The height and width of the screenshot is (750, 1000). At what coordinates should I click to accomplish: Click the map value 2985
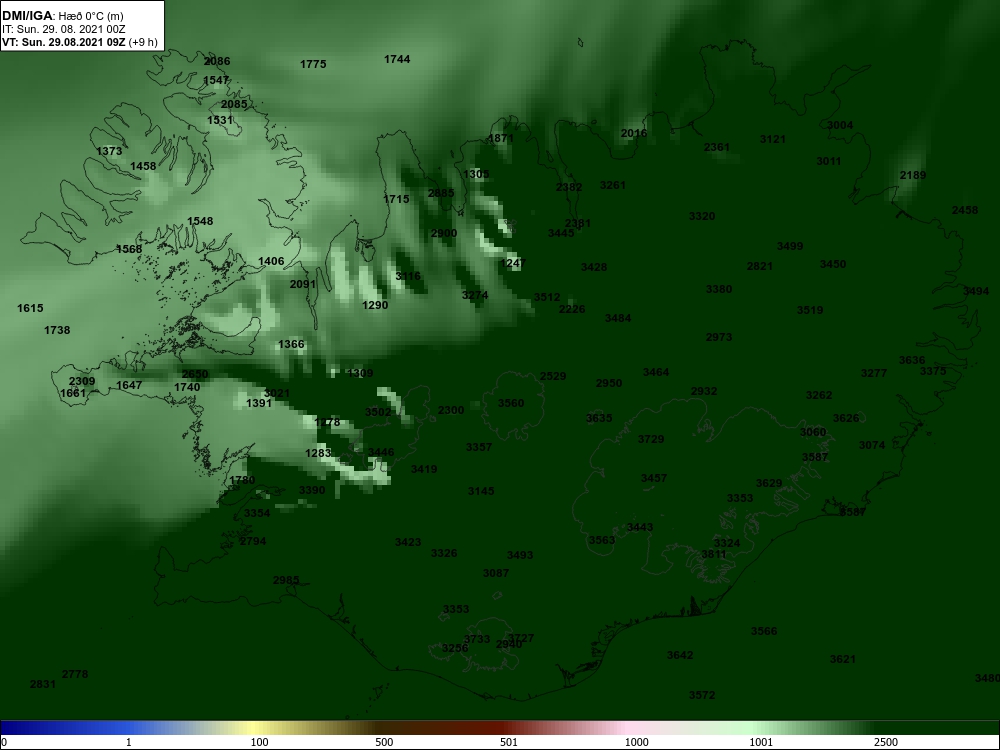[286, 580]
